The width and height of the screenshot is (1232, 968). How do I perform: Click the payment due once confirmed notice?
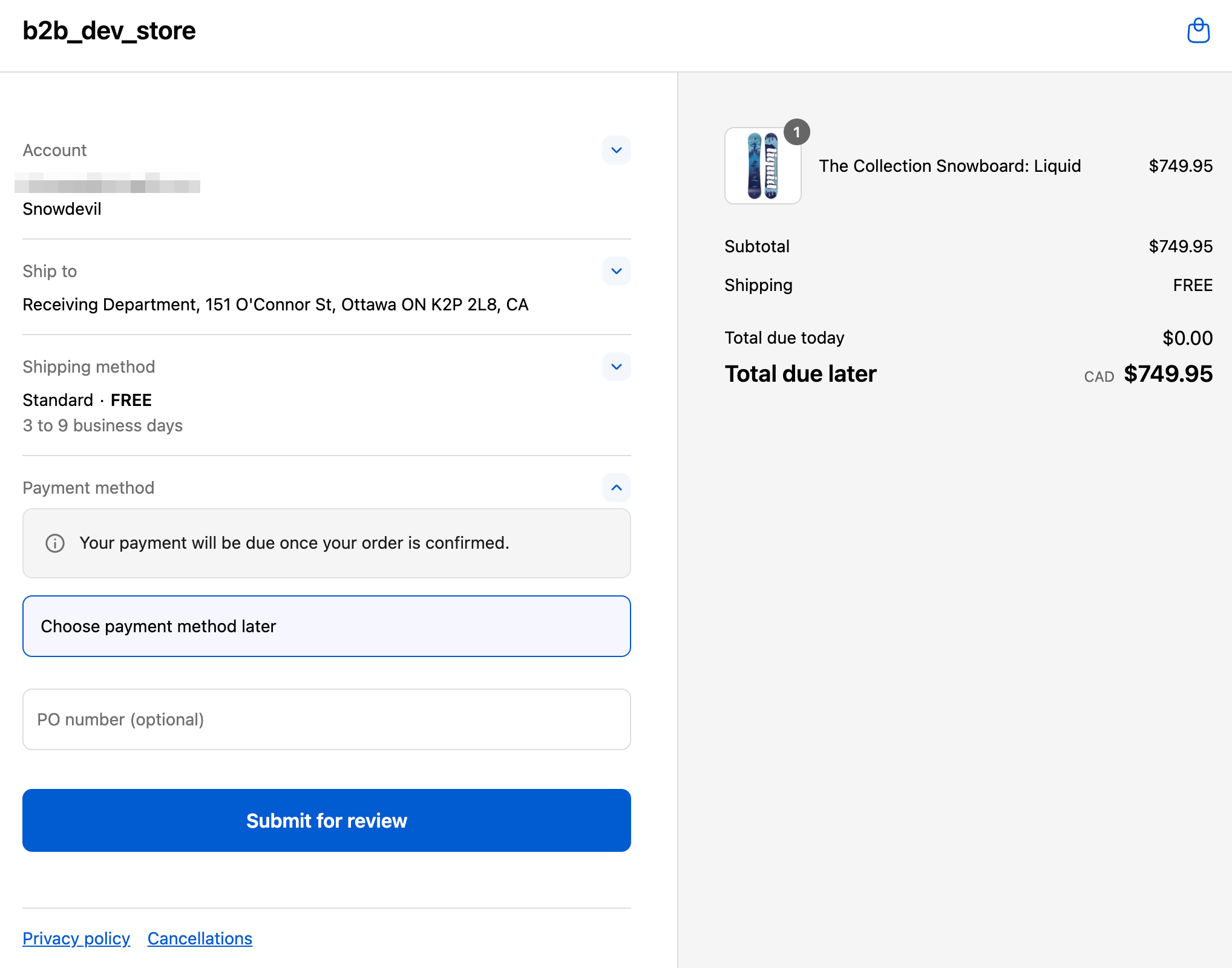tap(327, 543)
